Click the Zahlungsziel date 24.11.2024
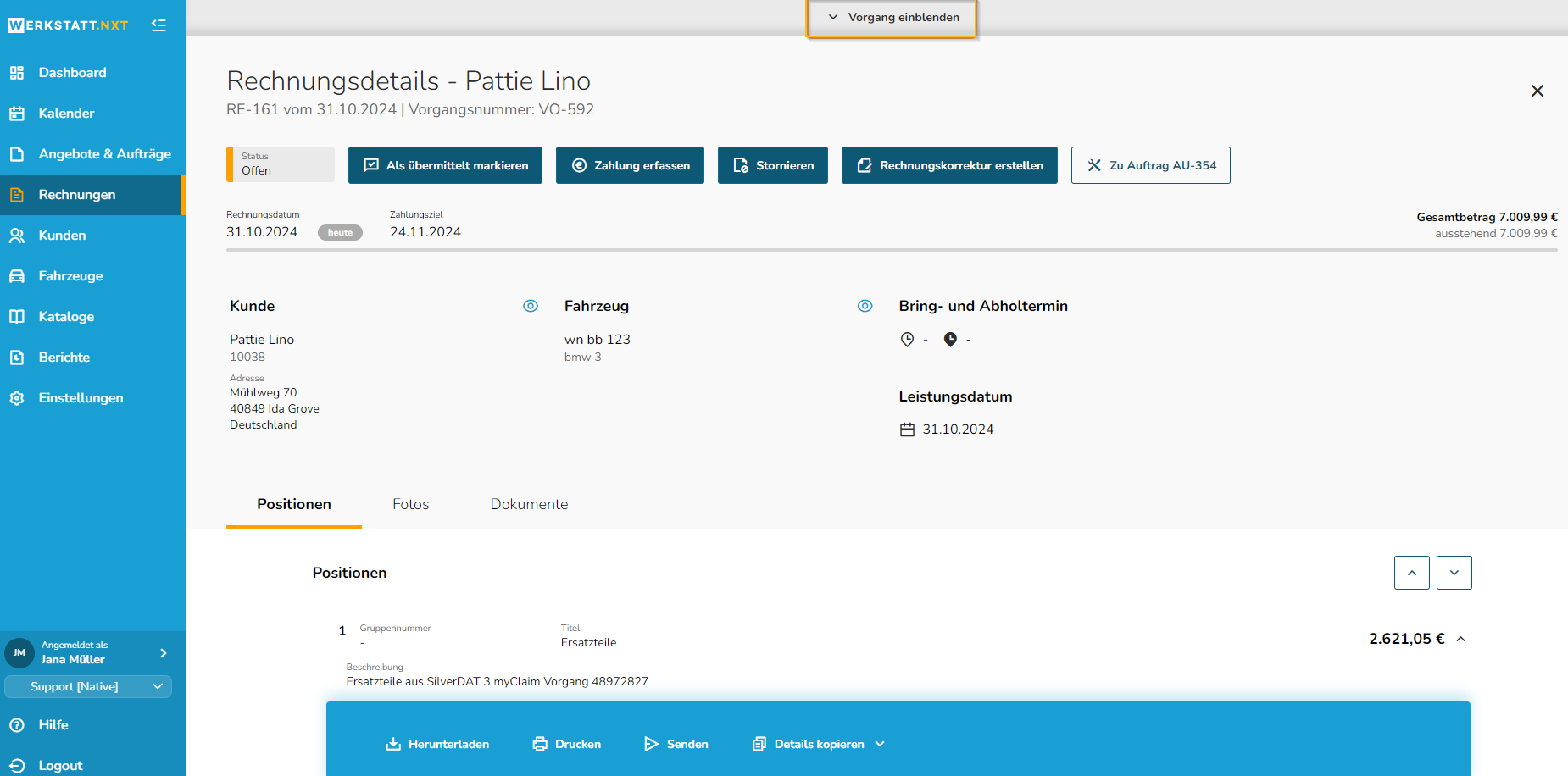The height and width of the screenshot is (776, 1568). (x=425, y=232)
